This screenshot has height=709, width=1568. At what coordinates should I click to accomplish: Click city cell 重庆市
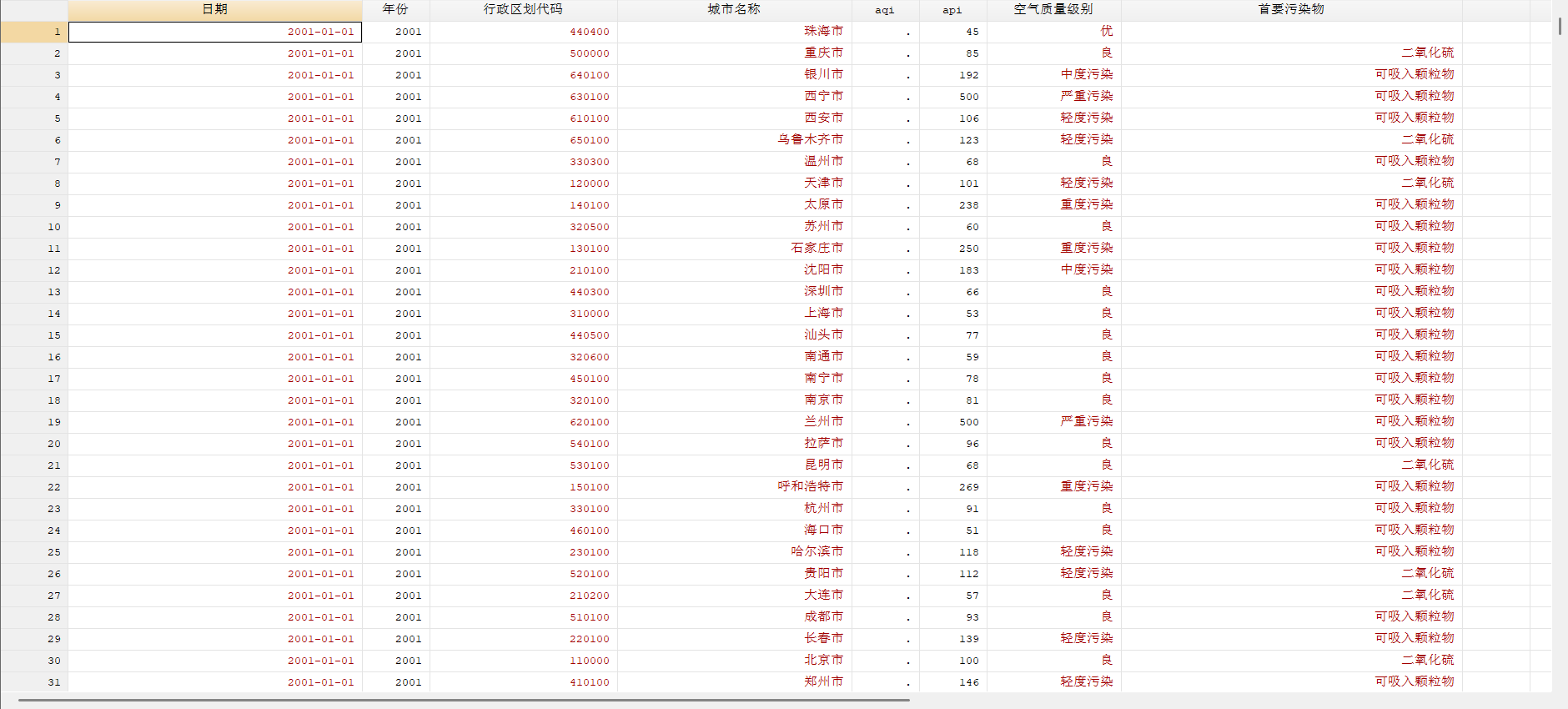click(734, 53)
